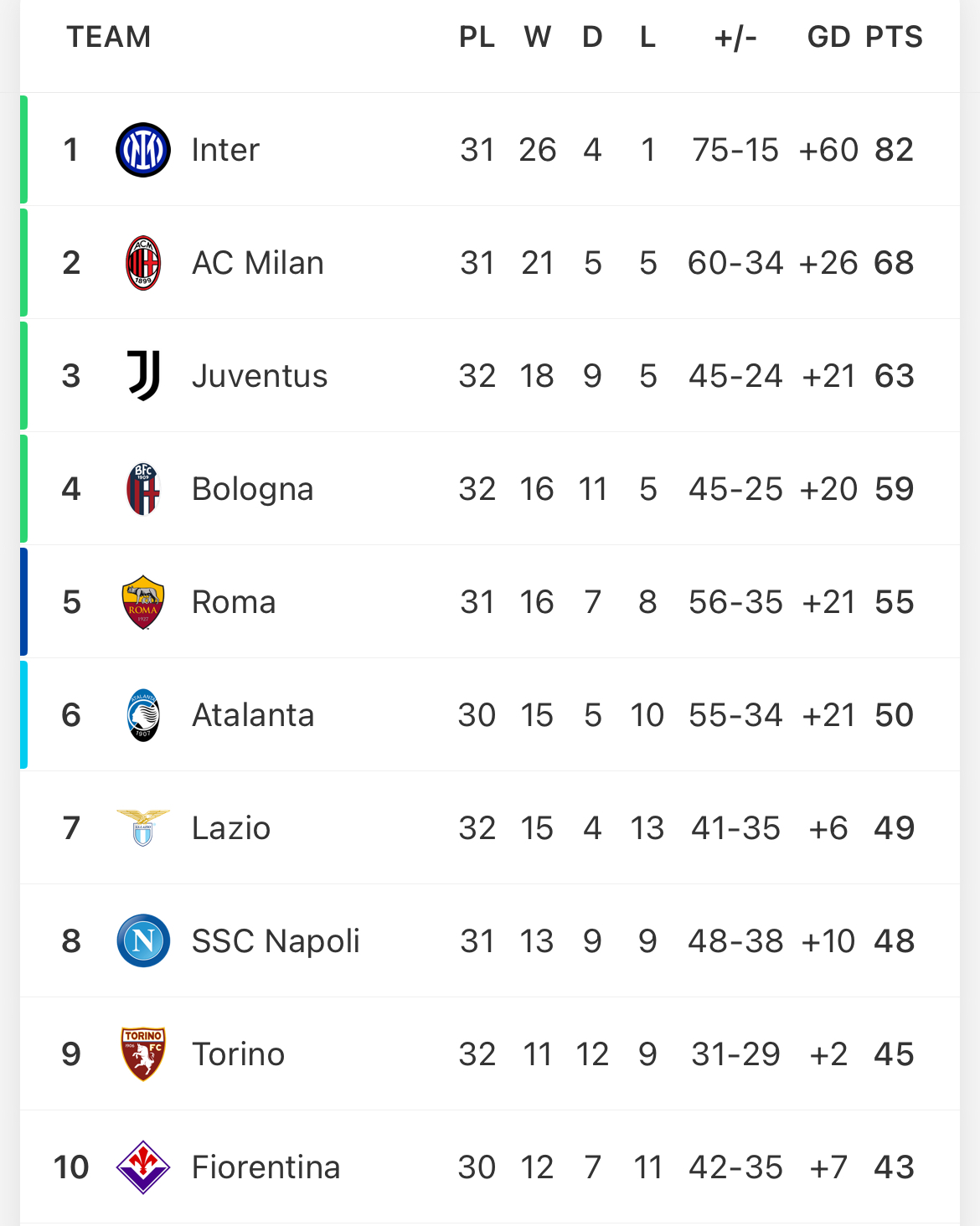Screen dimensions: 980x1226
Task: Tap Roma's 56-35 goals record
Action: (x=735, y=602)
